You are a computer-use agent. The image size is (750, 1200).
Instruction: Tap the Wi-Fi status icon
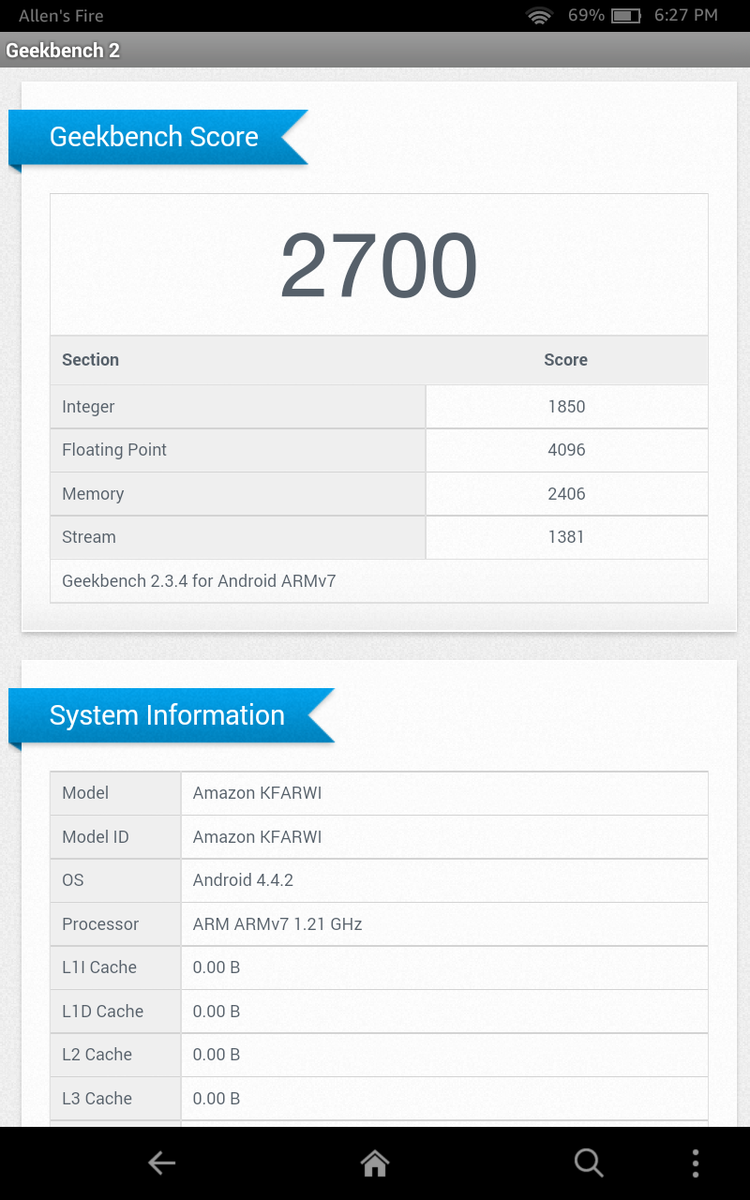click(541, 16)
